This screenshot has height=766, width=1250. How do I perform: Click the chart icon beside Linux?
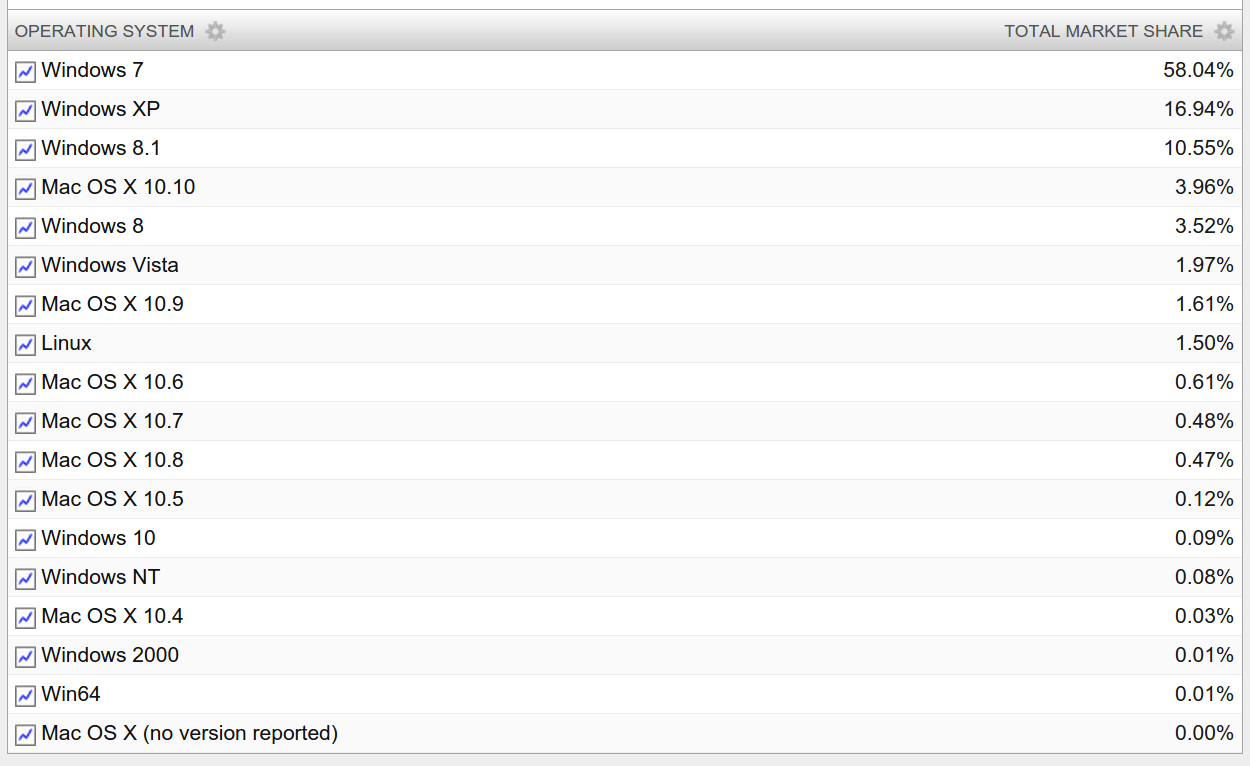[x=25, y=345]
